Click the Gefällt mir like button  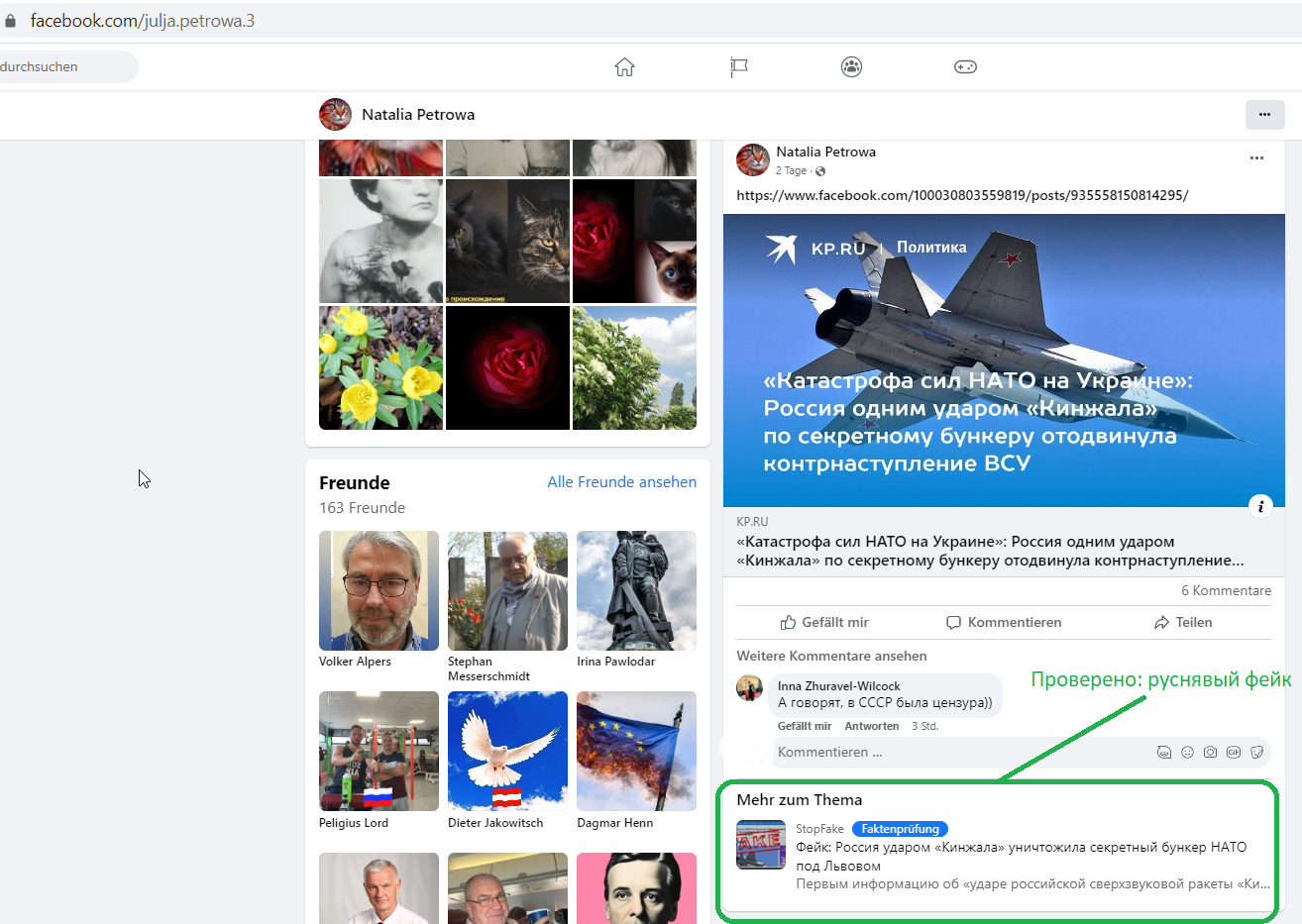coord(824,622)
